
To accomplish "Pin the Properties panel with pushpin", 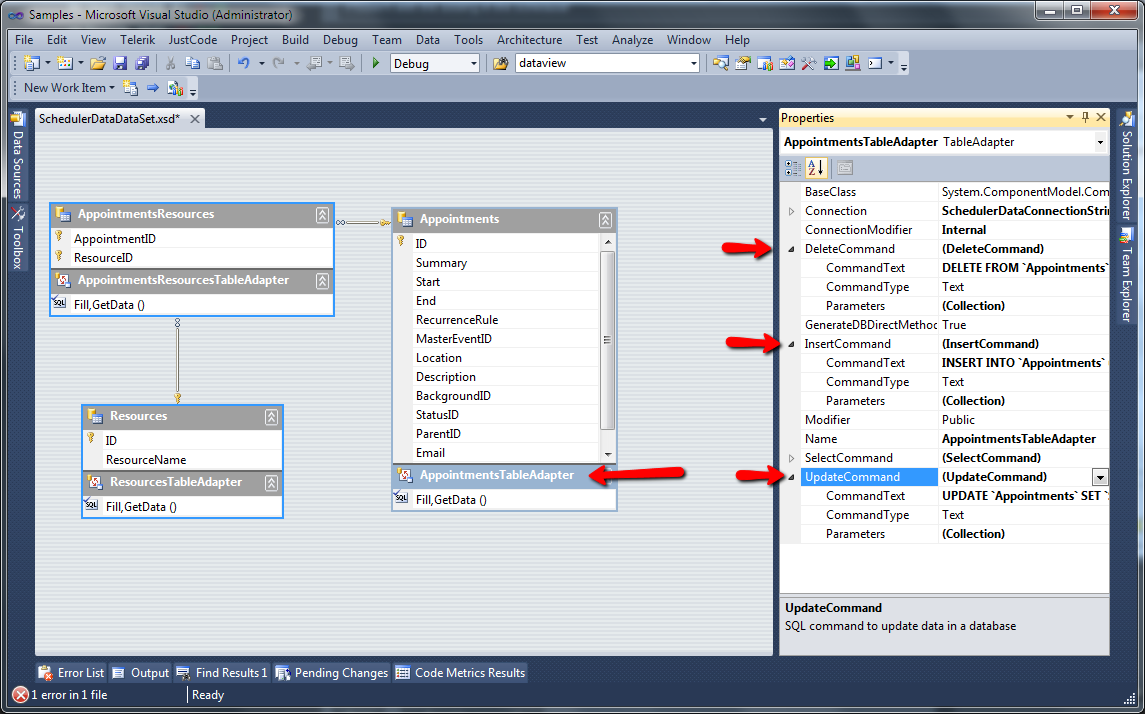I will [x=1085, y=118].
